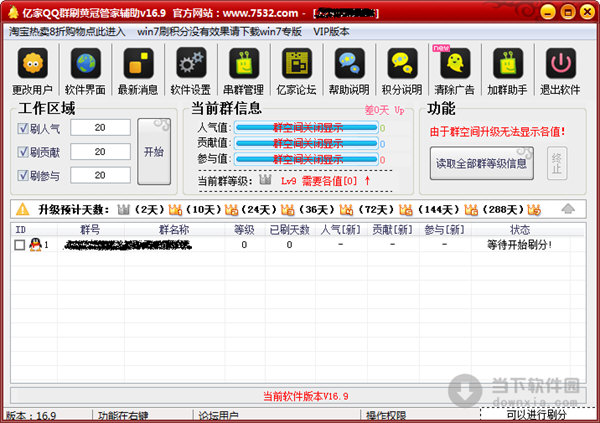Open the 更改用户 toolbar icon

click(x=33, y=64)
